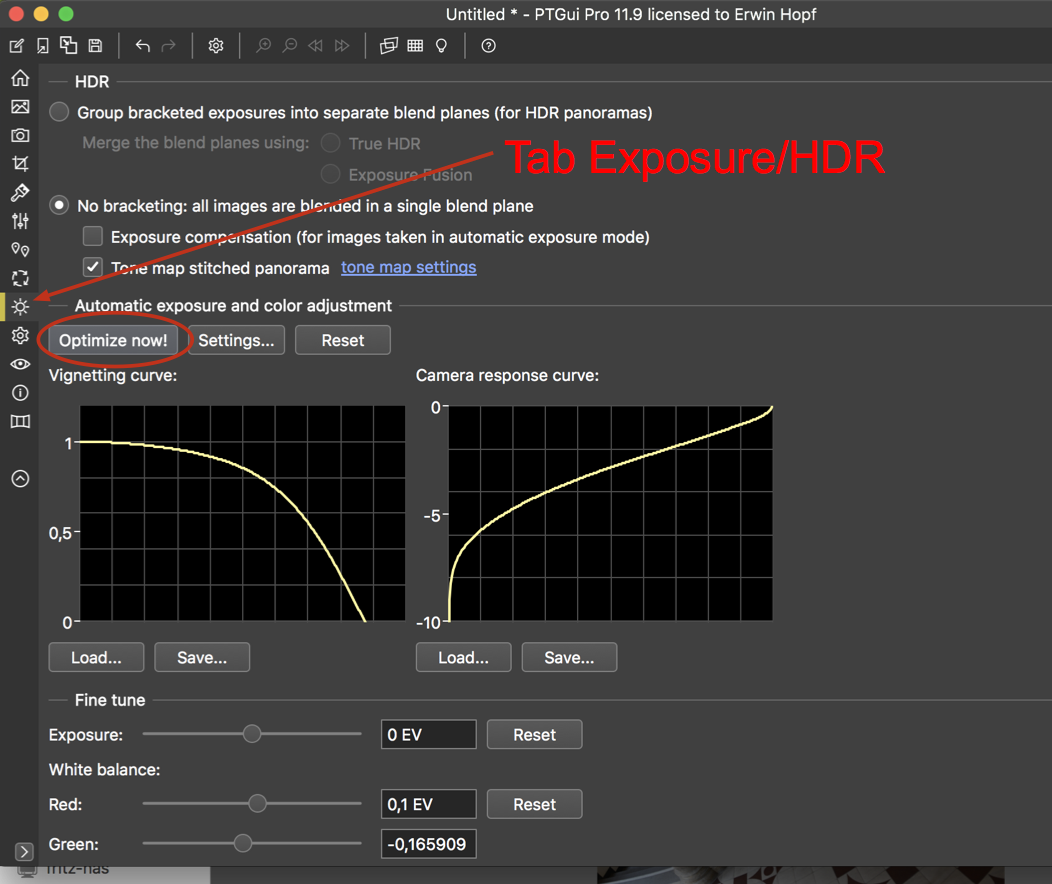This screenshot has height=884, width=1052.
Task: Click the info circle sidebar tab
Action: click(x=20, y=392)
